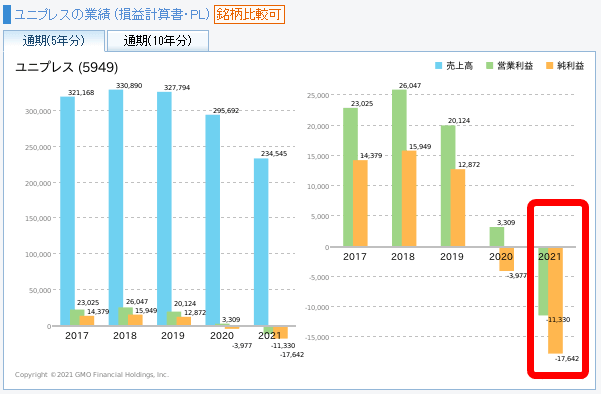Viewport: 601px width, 394px height.
Task: Click the copyright GMO Financial Holdings text
Action: [x=92, y=374]
